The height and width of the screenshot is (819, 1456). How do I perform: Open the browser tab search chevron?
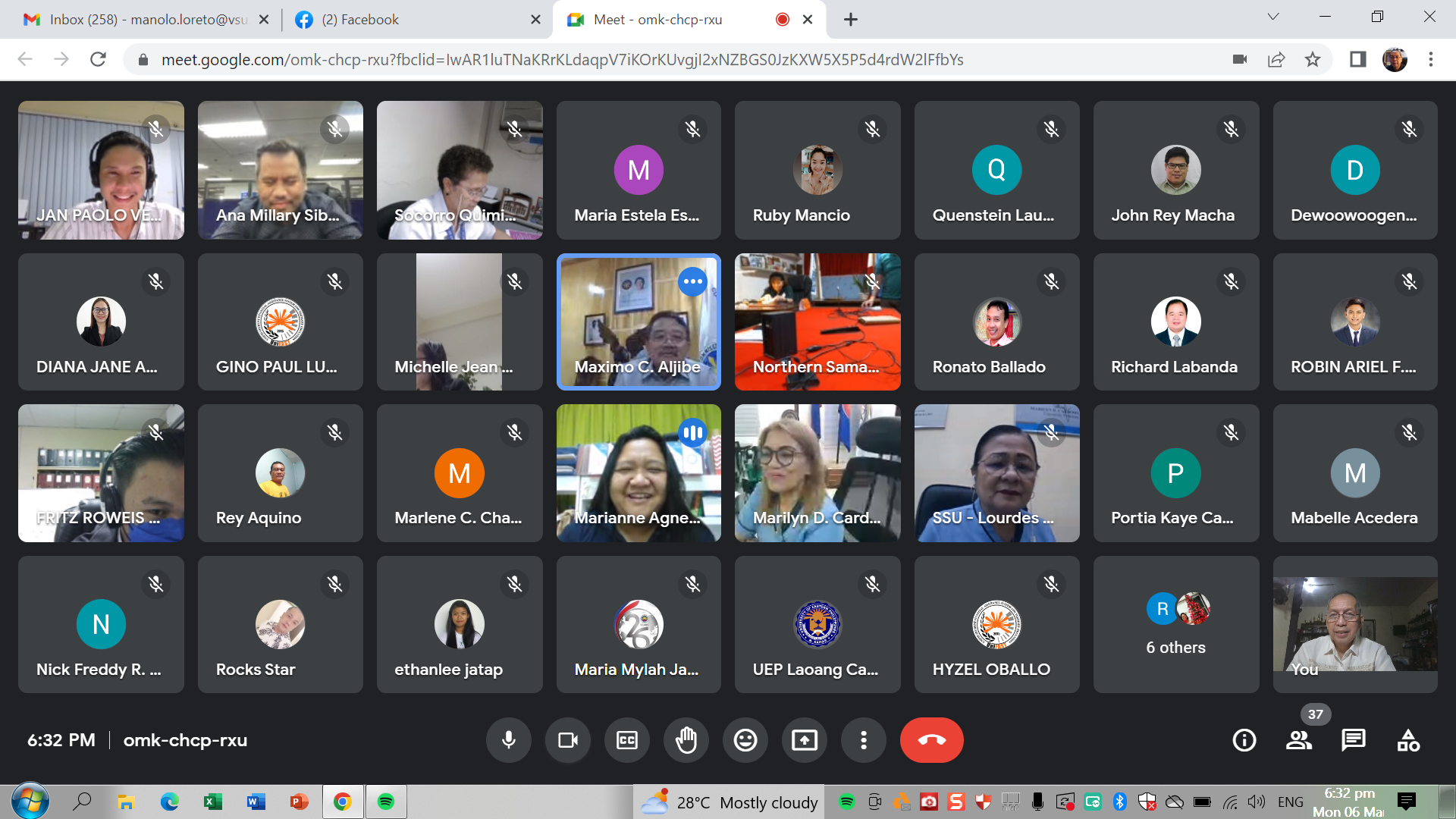pyautogui.click(x=1273, y=17)
